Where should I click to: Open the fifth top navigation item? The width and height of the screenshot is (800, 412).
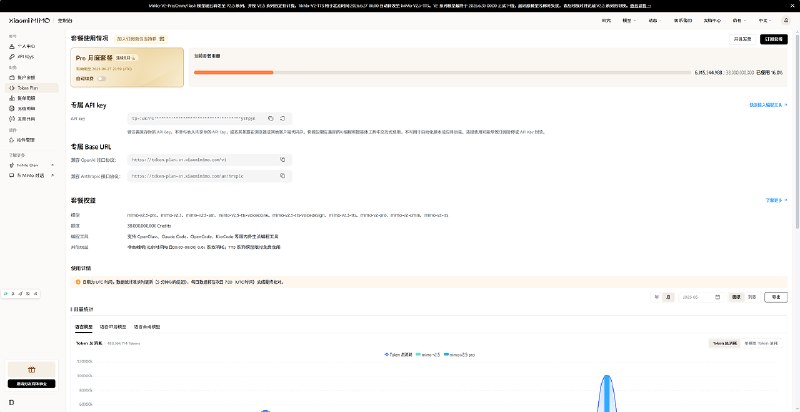click(x=712, y=20)
